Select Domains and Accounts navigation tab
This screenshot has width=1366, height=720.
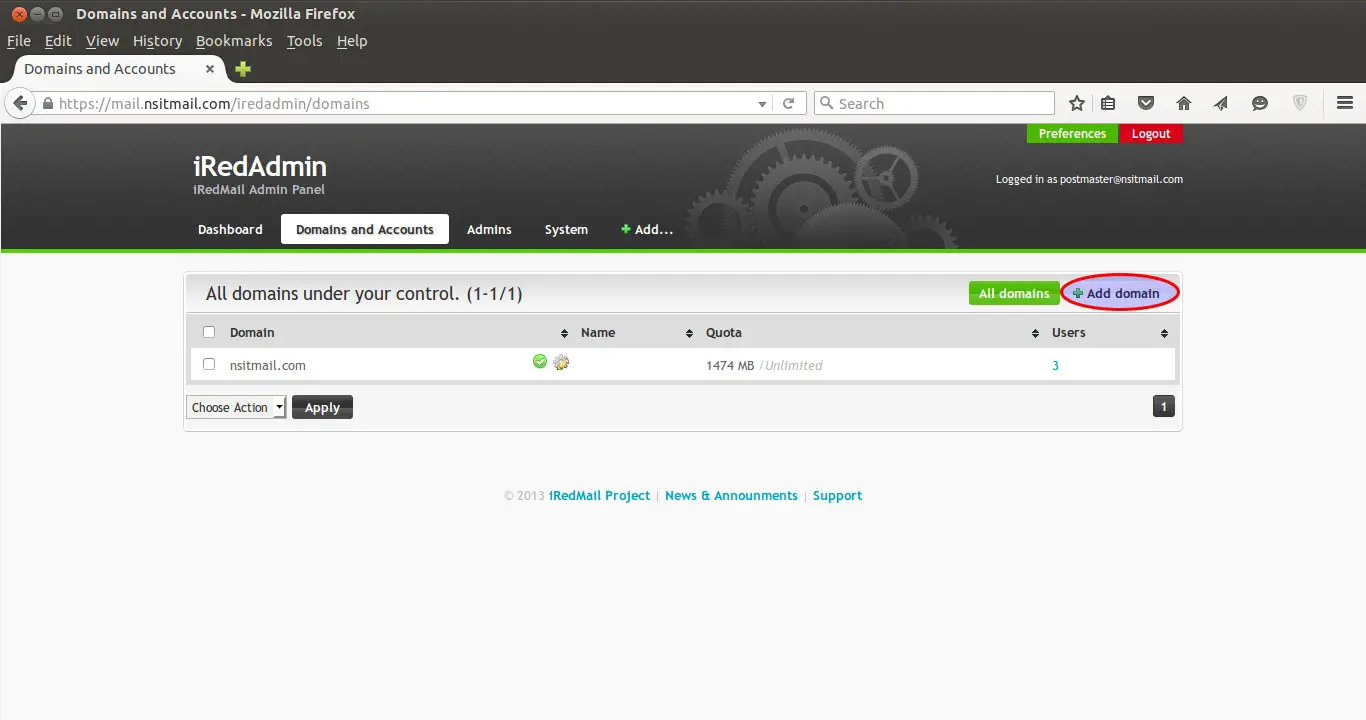coord(365,229)
